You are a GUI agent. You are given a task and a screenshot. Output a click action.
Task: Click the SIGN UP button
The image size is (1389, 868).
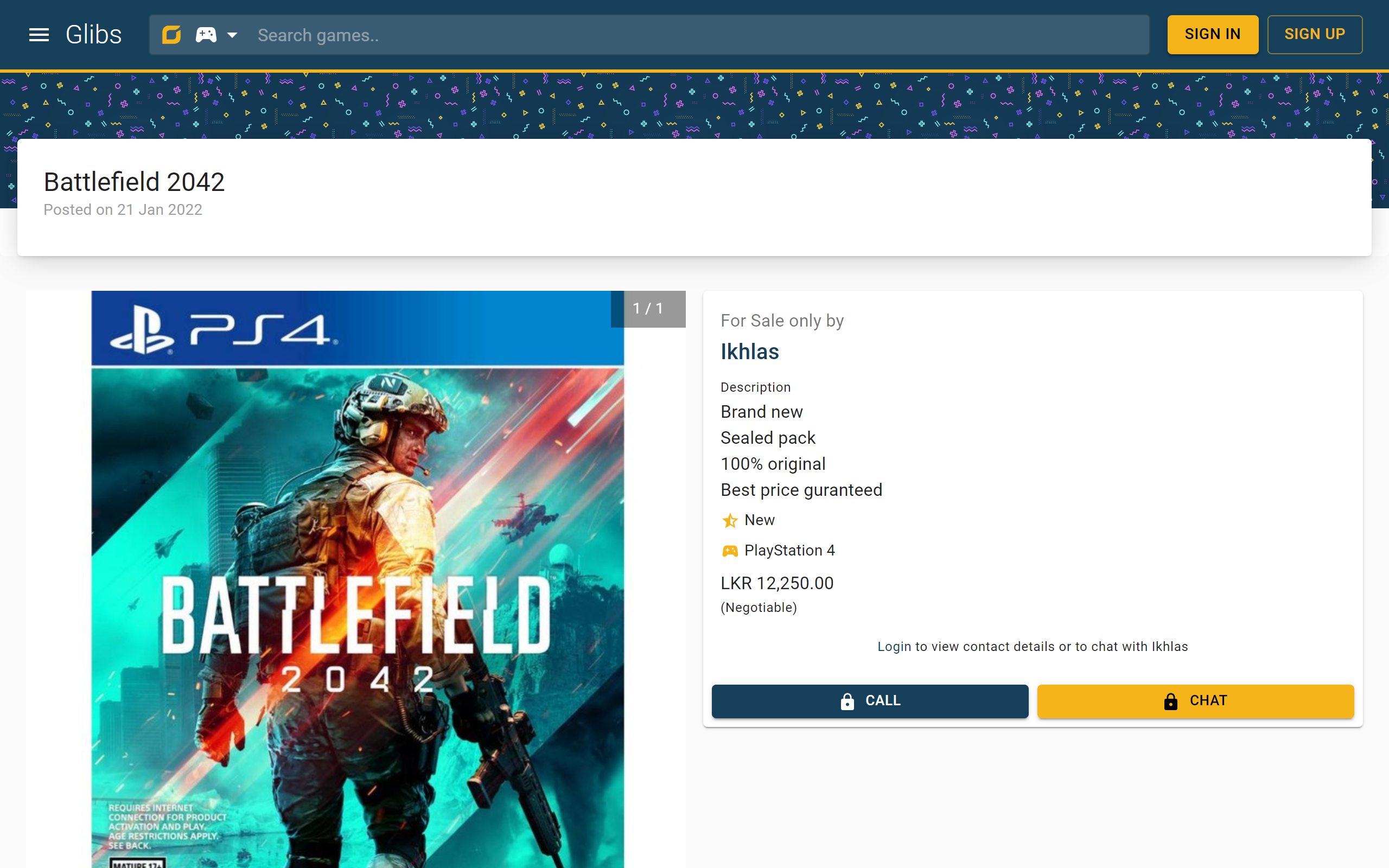pos(1314,34)
